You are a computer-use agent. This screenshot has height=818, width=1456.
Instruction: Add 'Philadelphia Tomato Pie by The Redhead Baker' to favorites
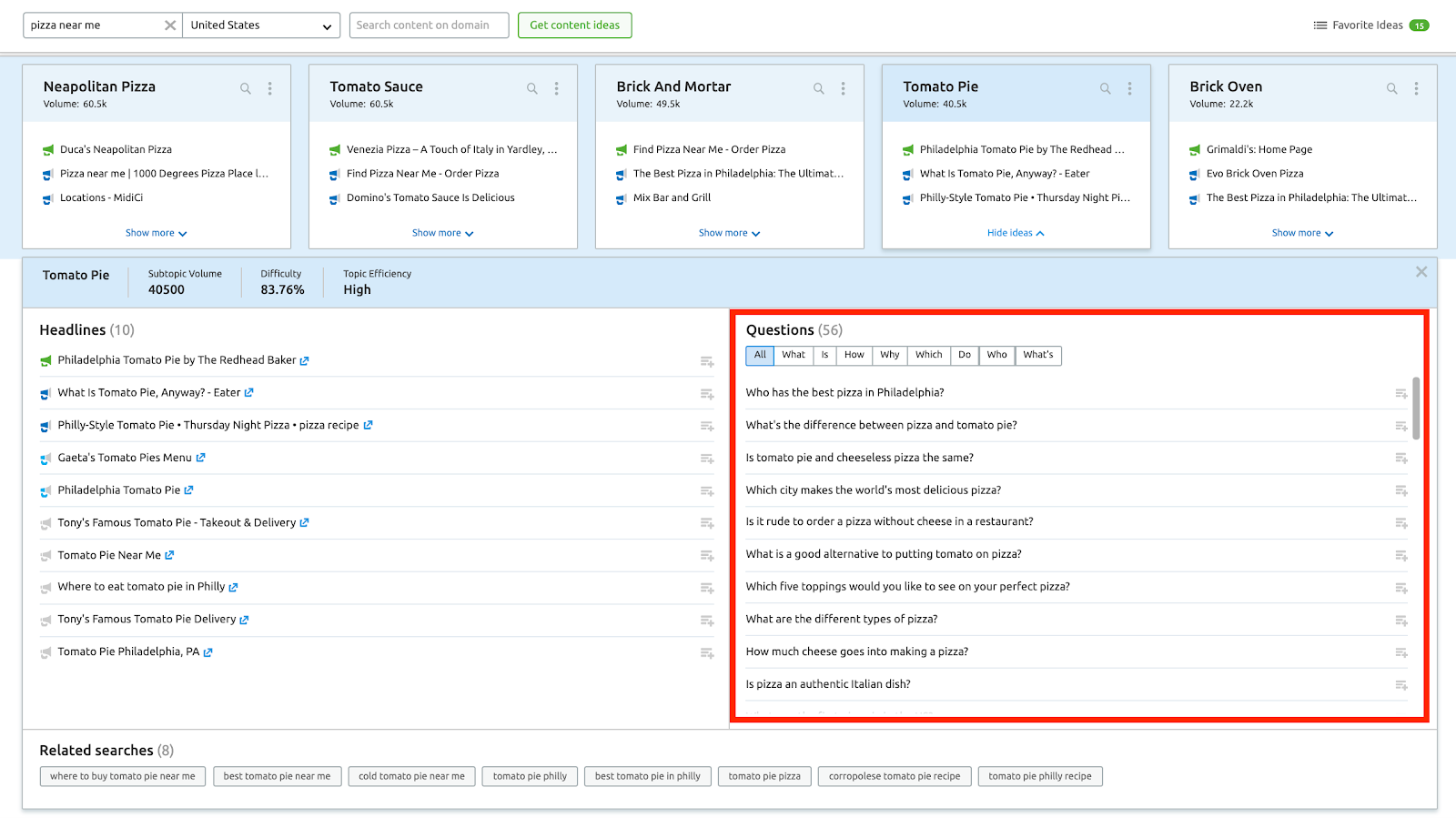[x=707, y=361]
